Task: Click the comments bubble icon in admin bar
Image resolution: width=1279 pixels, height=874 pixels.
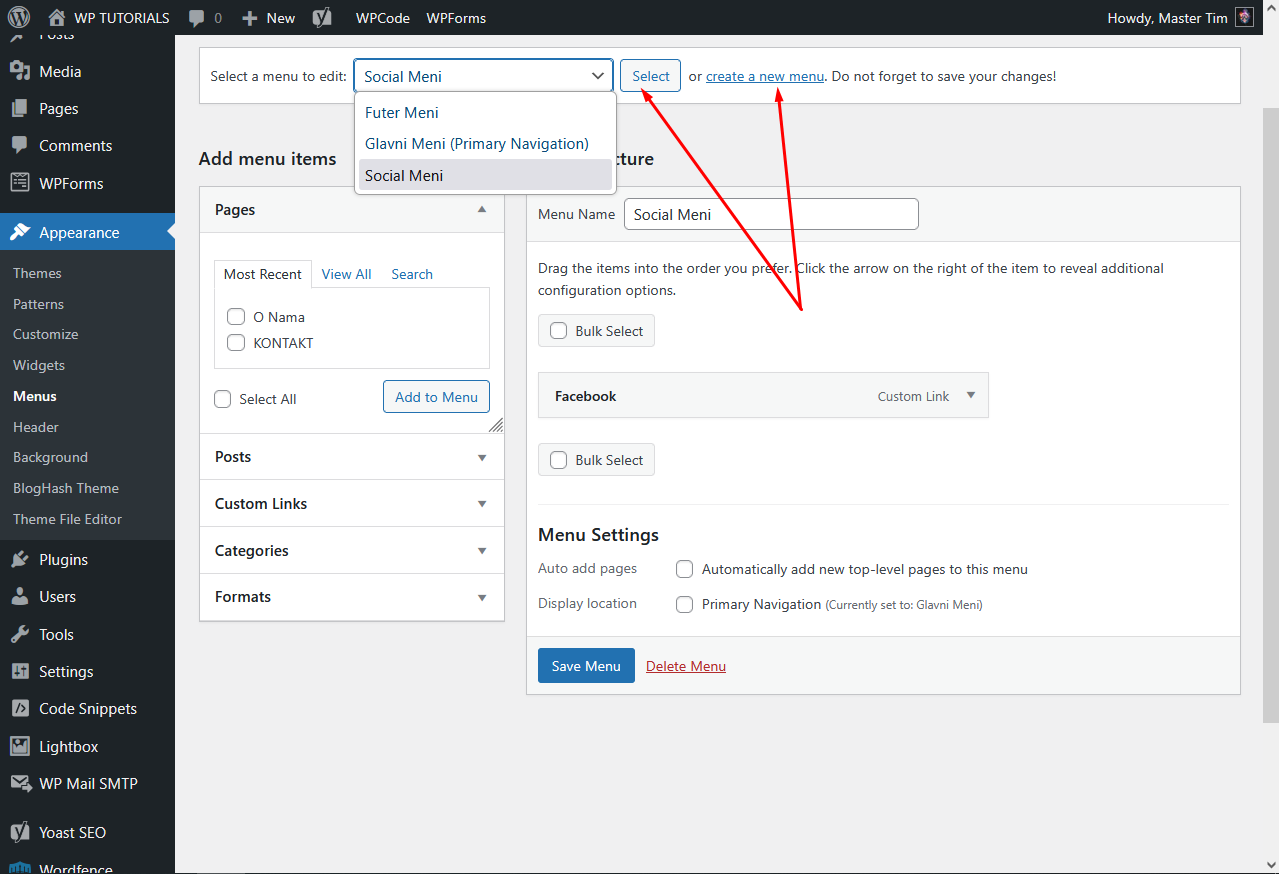Action: tap(198, 18)
